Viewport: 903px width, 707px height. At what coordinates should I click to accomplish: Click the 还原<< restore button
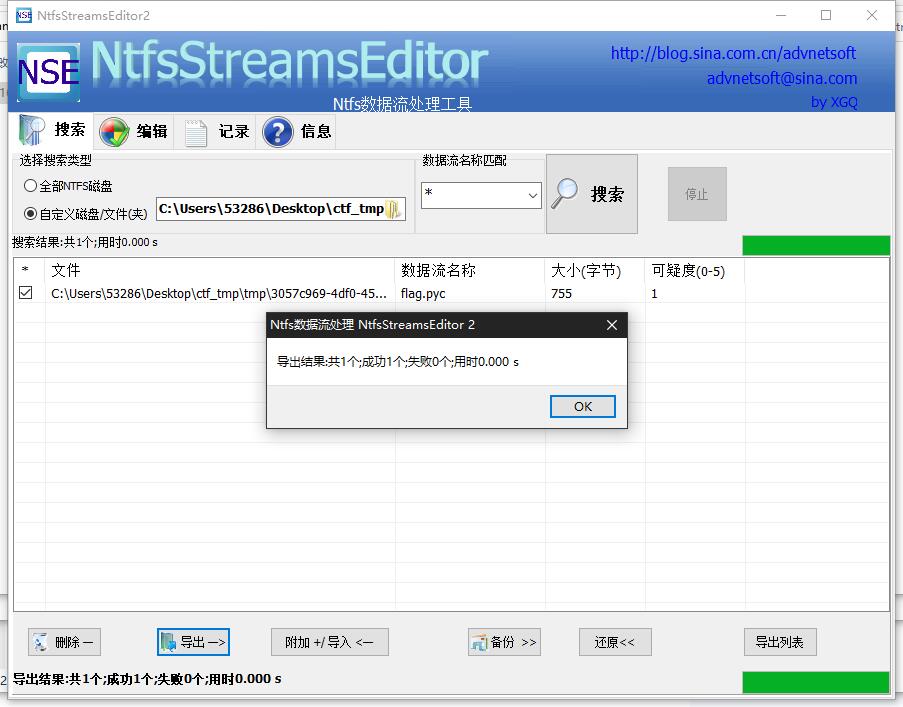615,642
